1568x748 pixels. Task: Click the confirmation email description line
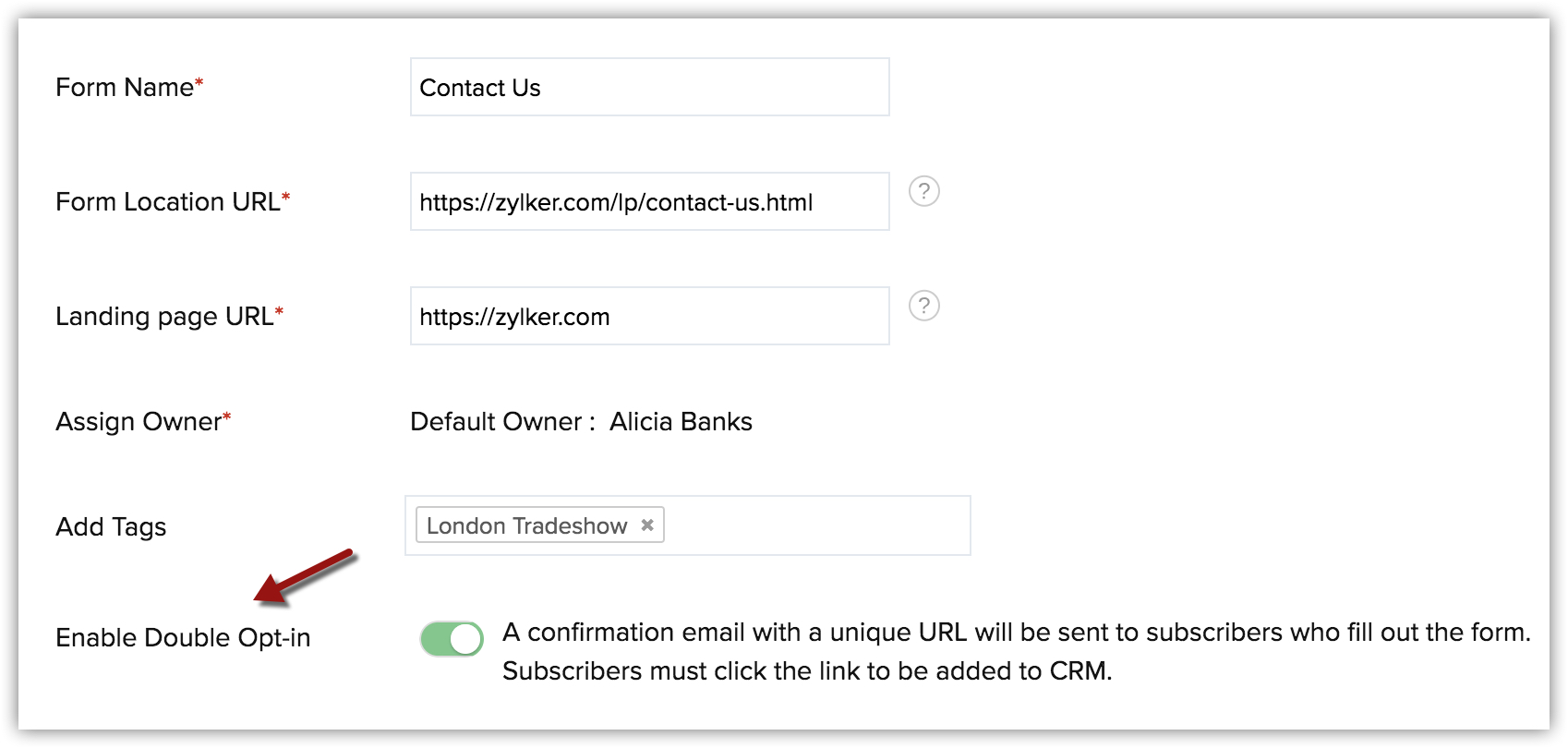pyautogui.click(x=1017, y=633)
